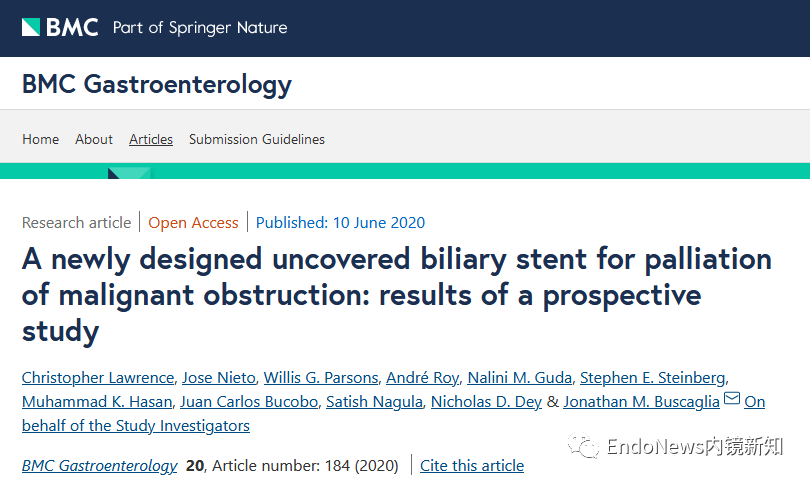
Task: Click italic BMC Gastroenterology citation link
Action: click(x=99, y=465)
